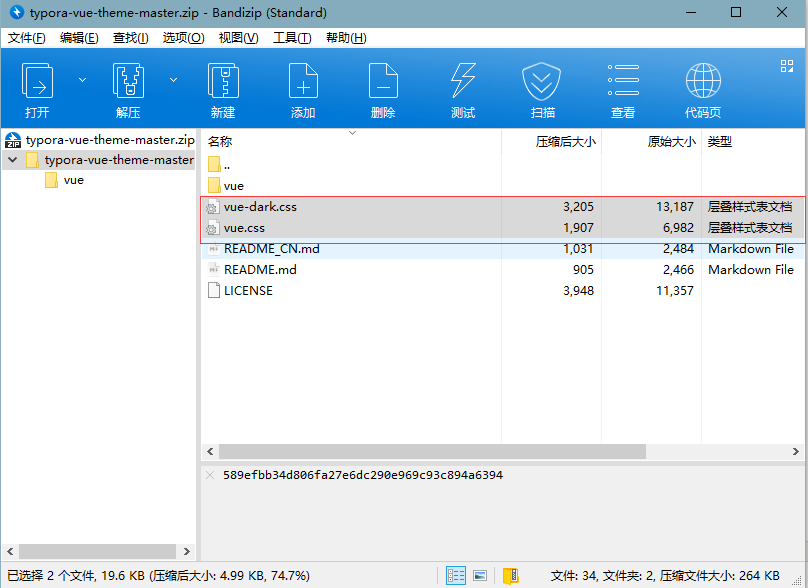Click the Open (打开) toolbar icon
This screenshot has height=588, width=808.
(37, 81)
